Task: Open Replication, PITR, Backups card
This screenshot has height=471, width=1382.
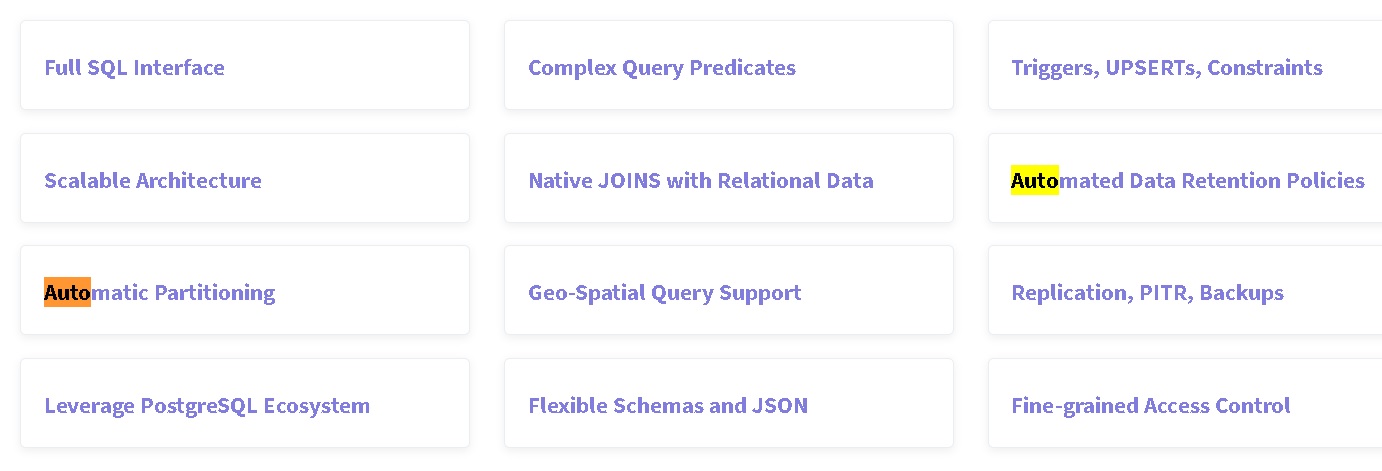Action: (1147, 293)
